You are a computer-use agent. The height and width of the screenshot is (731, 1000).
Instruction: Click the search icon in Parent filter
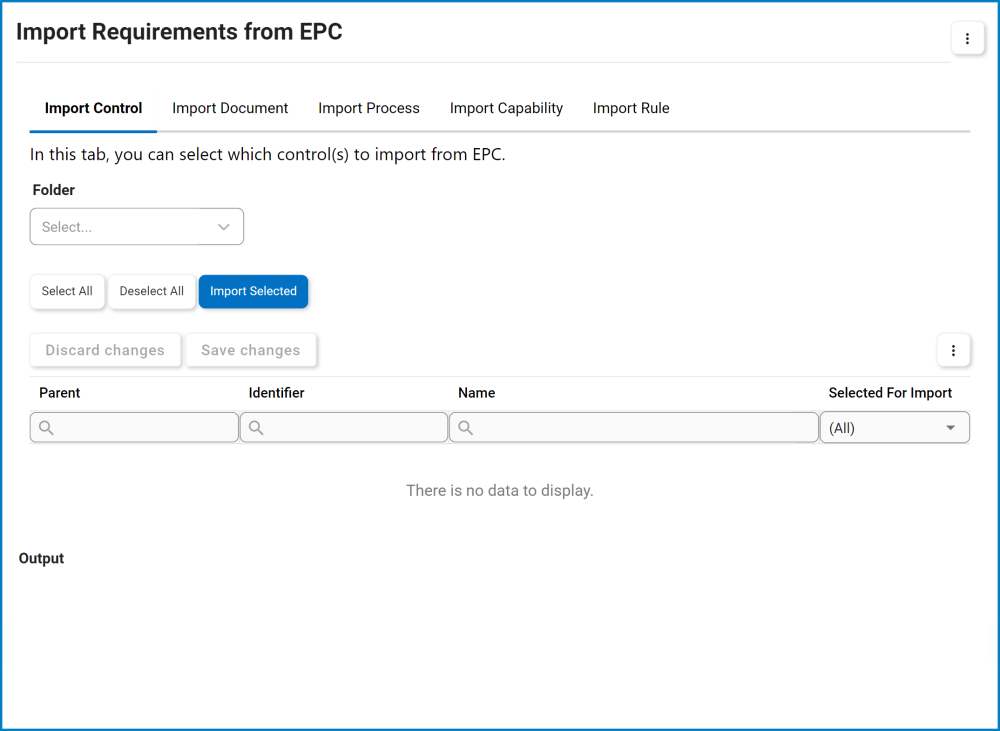[45, 427]
